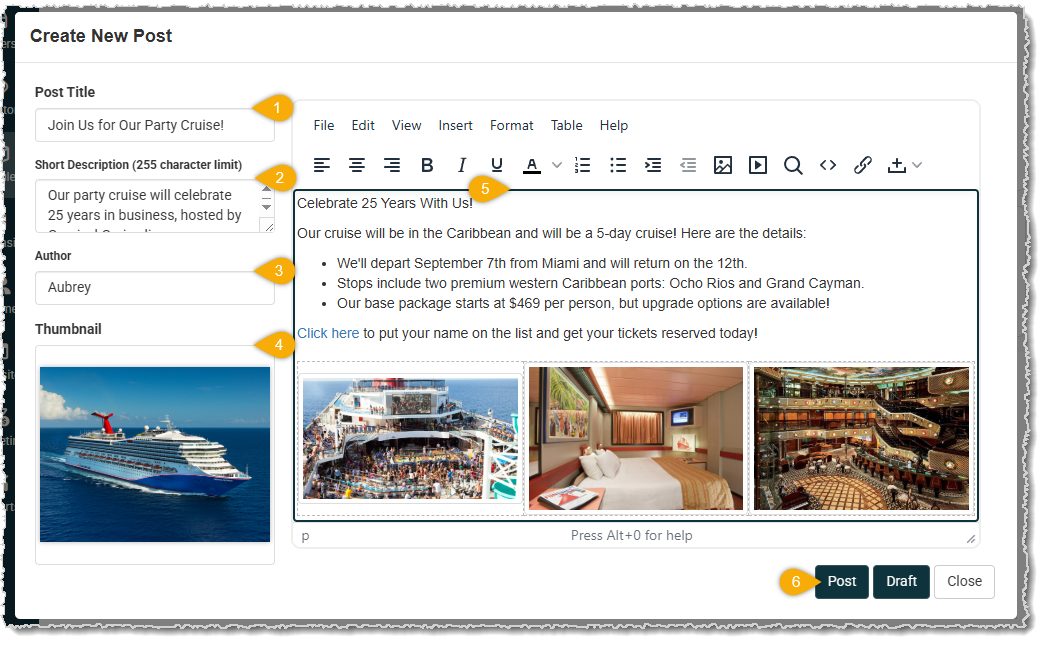
Task: Toggle bold formatting
Action: pos(427,165)
